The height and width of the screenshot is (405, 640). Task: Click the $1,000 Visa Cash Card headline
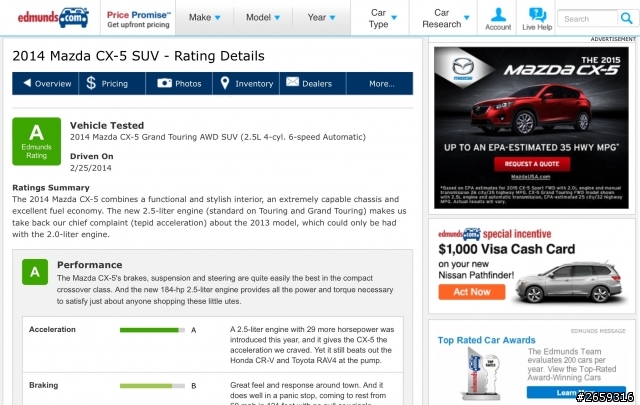[x=507, y=249]
